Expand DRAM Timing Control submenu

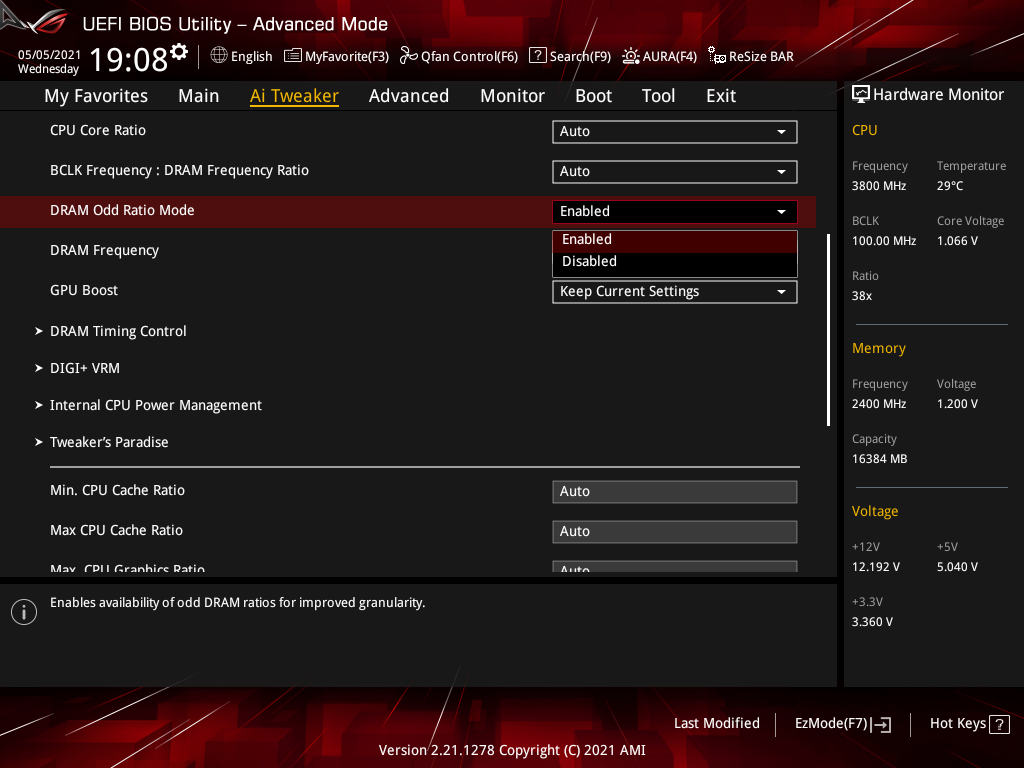118,331
